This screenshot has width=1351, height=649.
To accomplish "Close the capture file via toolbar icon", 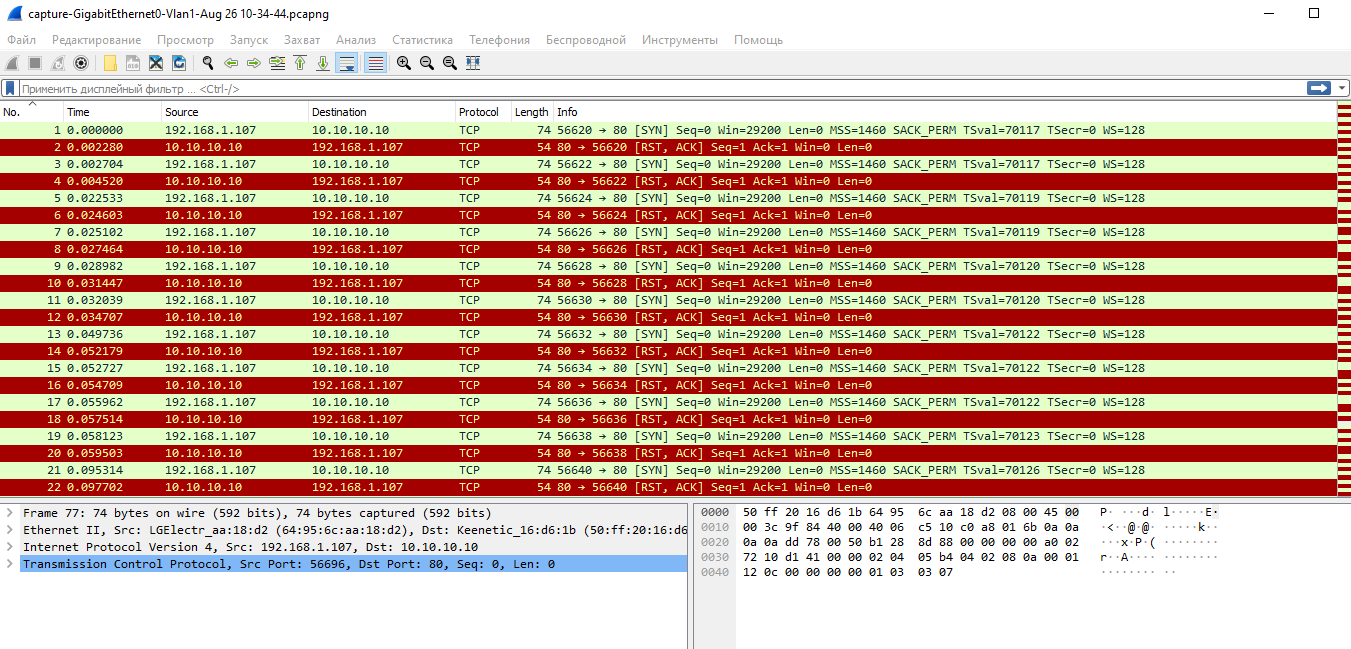I will pyautogui.click(x=156, y=63).
